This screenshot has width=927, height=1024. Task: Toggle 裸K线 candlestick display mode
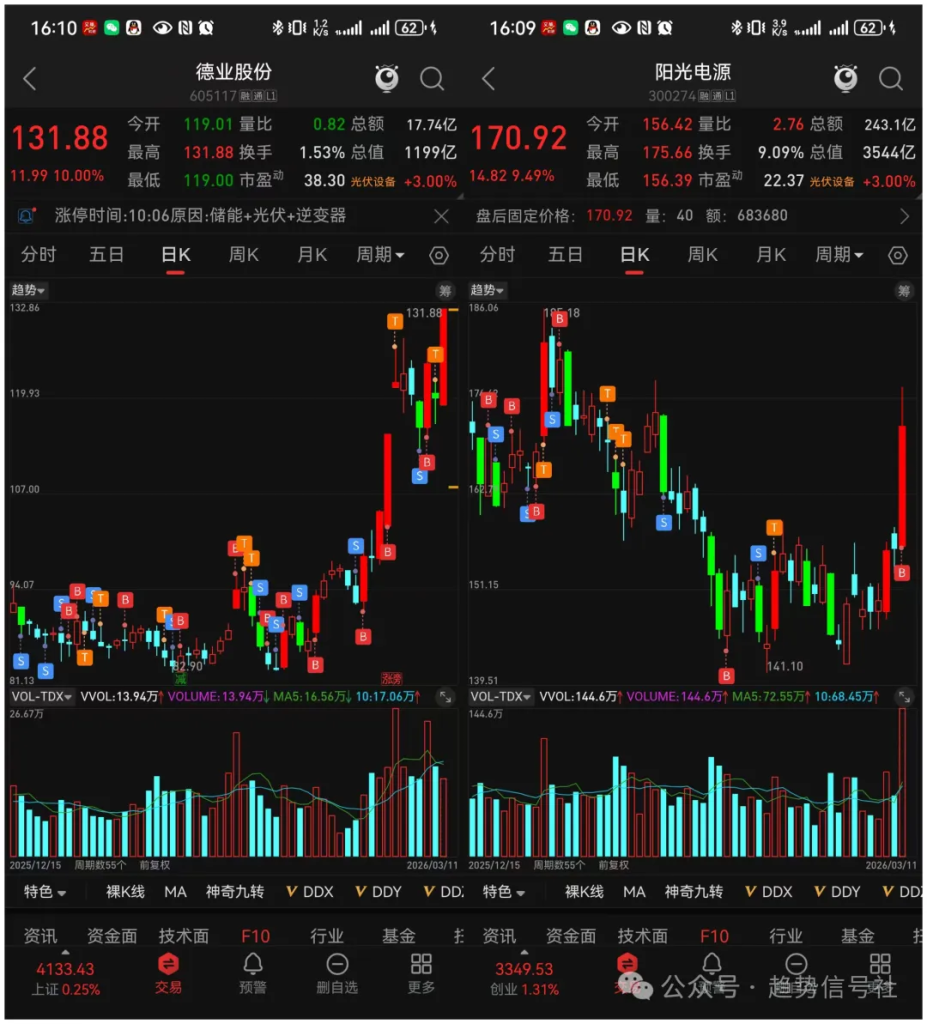[123, 892]
